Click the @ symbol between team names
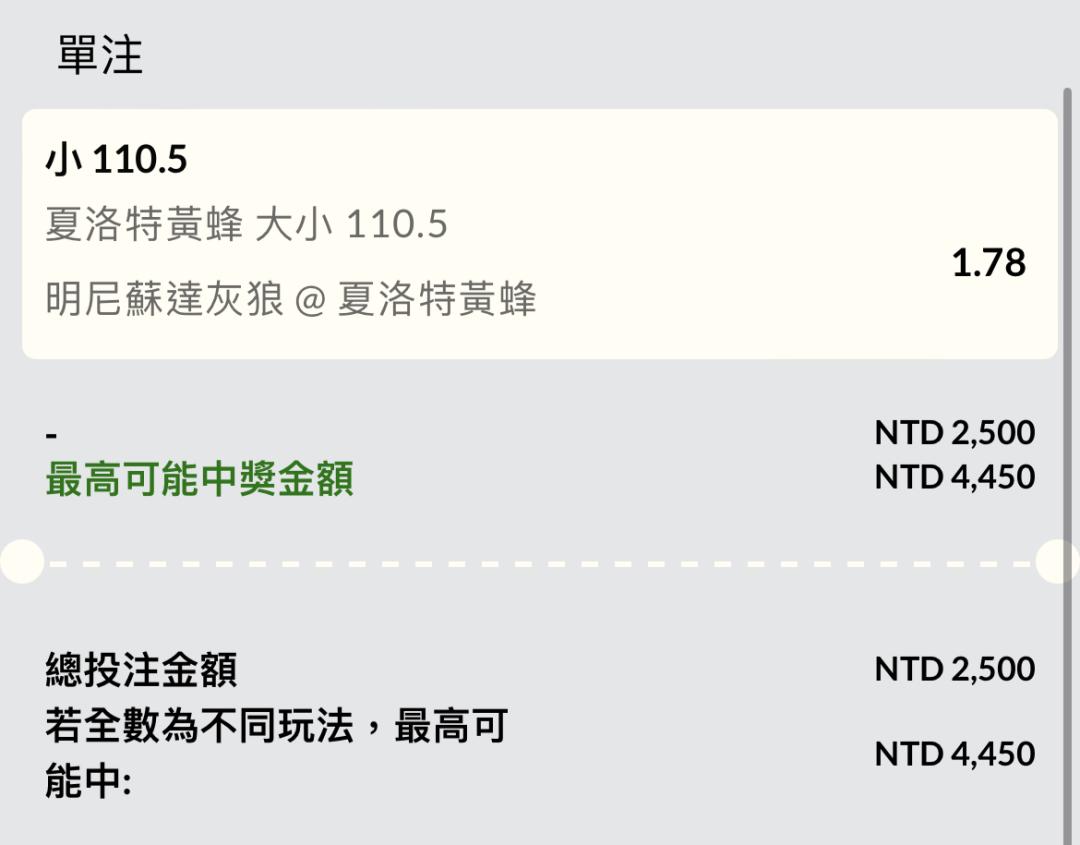The width and height of the screenshot is (1080, 845). (x=311, y=301)
